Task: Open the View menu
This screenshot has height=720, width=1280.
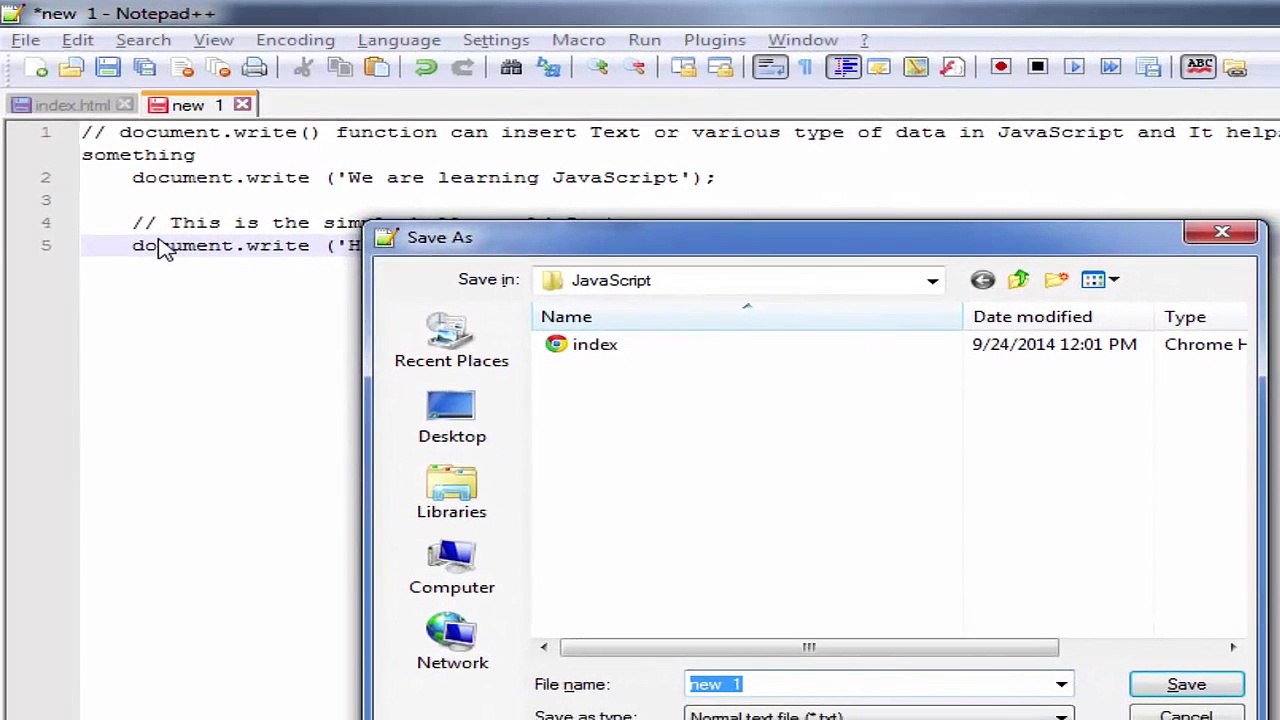Action: [x=213, y=40]
